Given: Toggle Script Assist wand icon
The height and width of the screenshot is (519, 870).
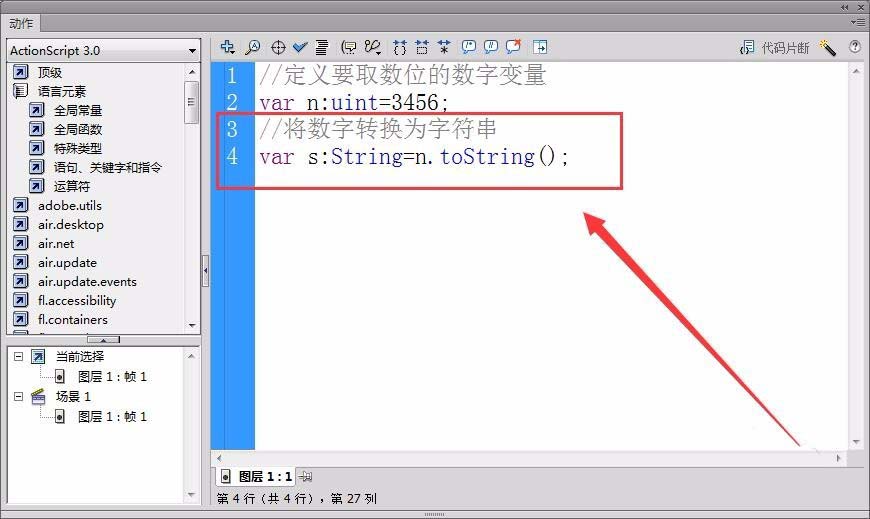Looking at the screenshot, I should [827, 48].
